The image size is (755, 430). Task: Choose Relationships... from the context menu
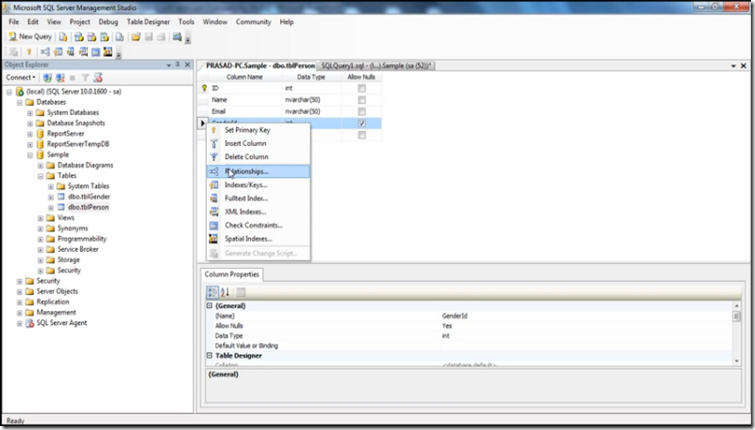pyautogui.click(x=259, y=171)
